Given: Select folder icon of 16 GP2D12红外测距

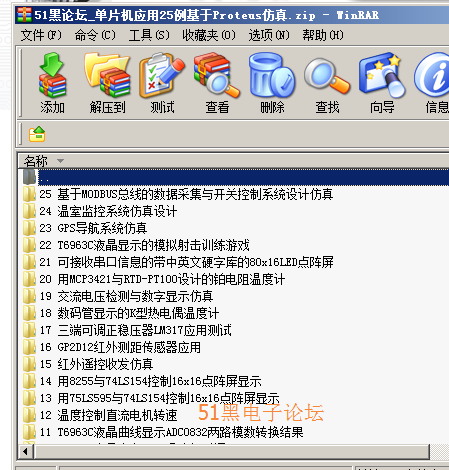Looking at the screenshot, I should (x=29, y=347).
